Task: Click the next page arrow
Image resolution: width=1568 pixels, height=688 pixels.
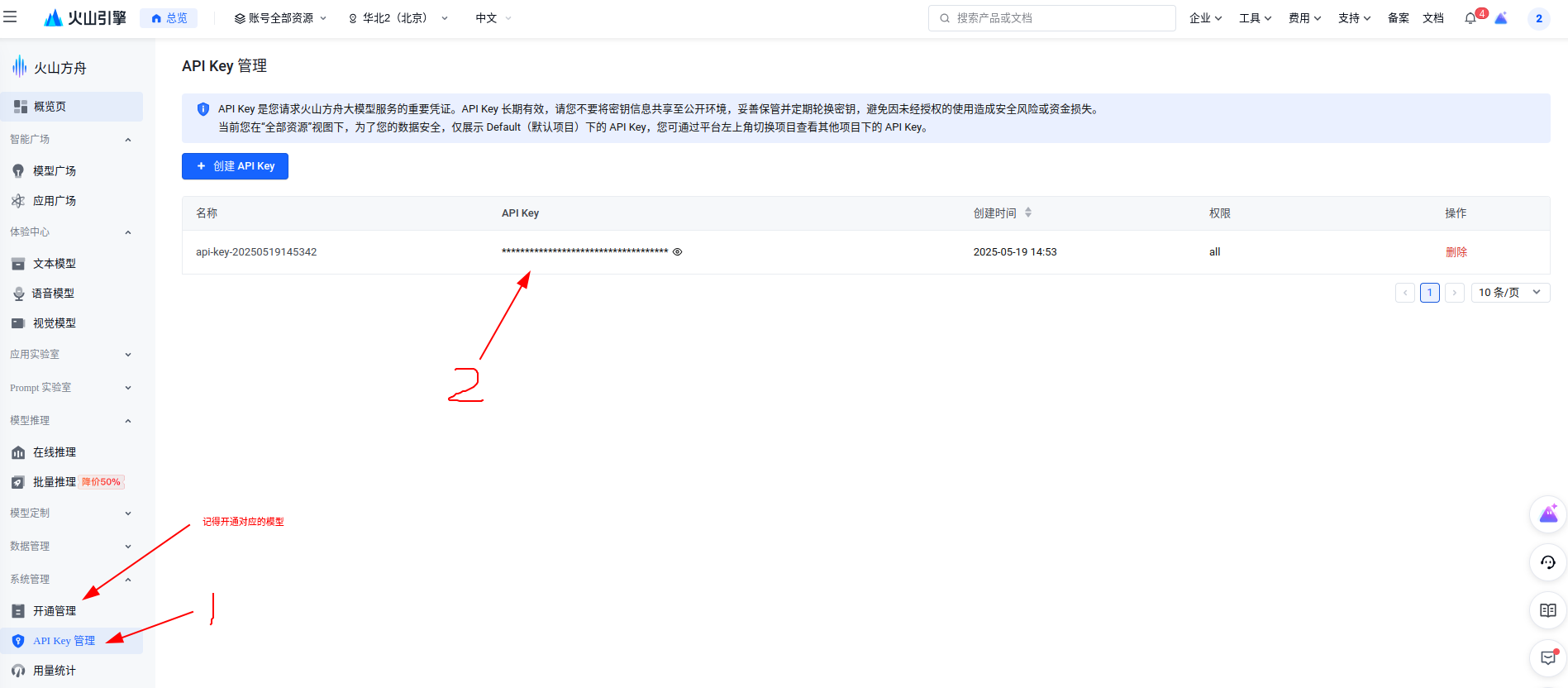Action: tap(1455, 293)
